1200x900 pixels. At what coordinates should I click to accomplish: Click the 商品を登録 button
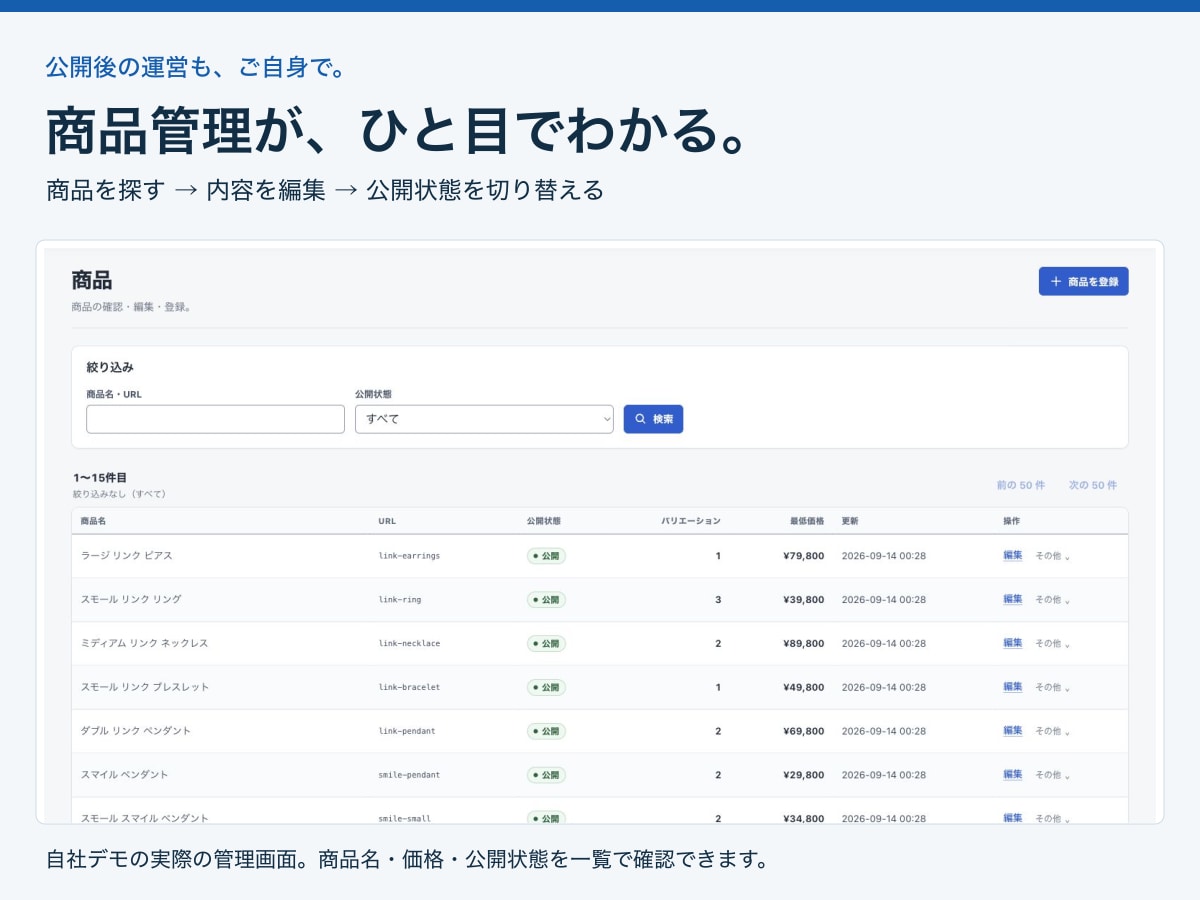[1084, 282]
